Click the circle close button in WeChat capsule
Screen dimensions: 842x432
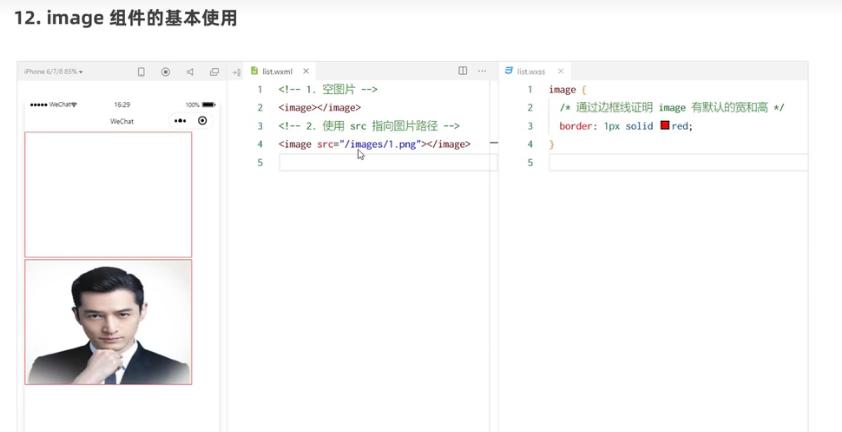tap(202, 121)
